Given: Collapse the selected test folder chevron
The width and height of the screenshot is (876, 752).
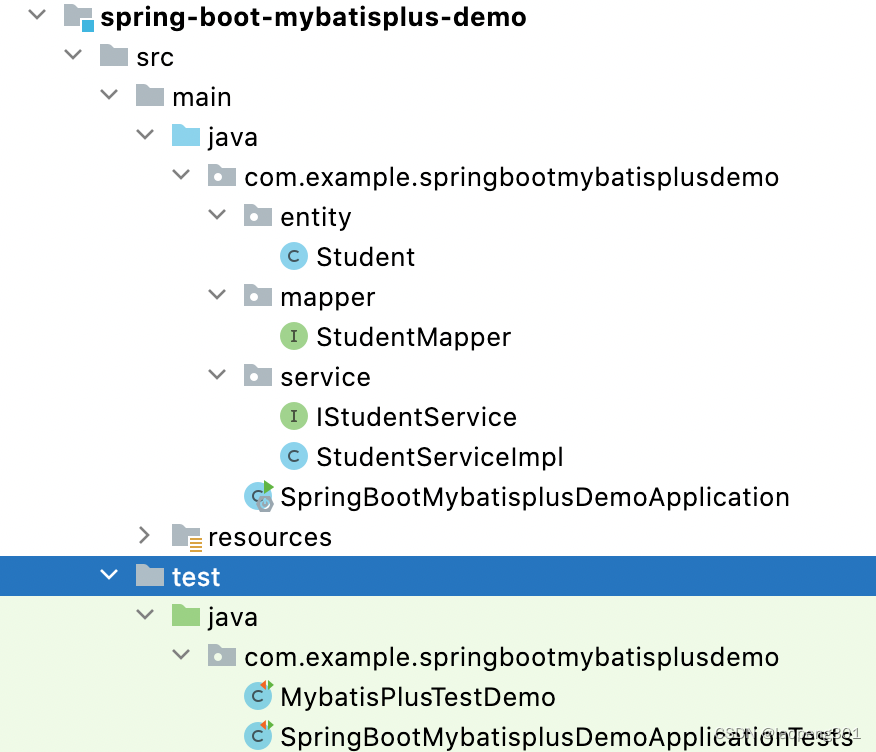Looking at the screenshot, I should pos(110,576).
